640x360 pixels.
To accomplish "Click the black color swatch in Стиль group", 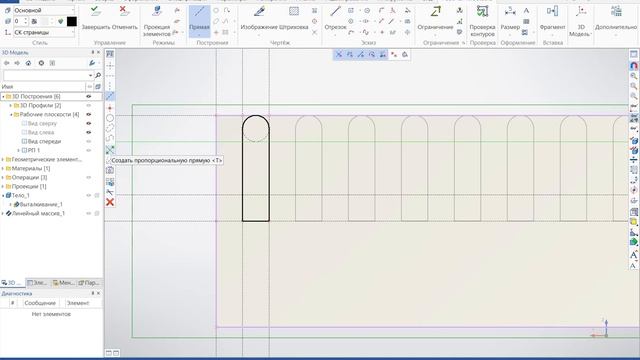I will tap(71, 21).
